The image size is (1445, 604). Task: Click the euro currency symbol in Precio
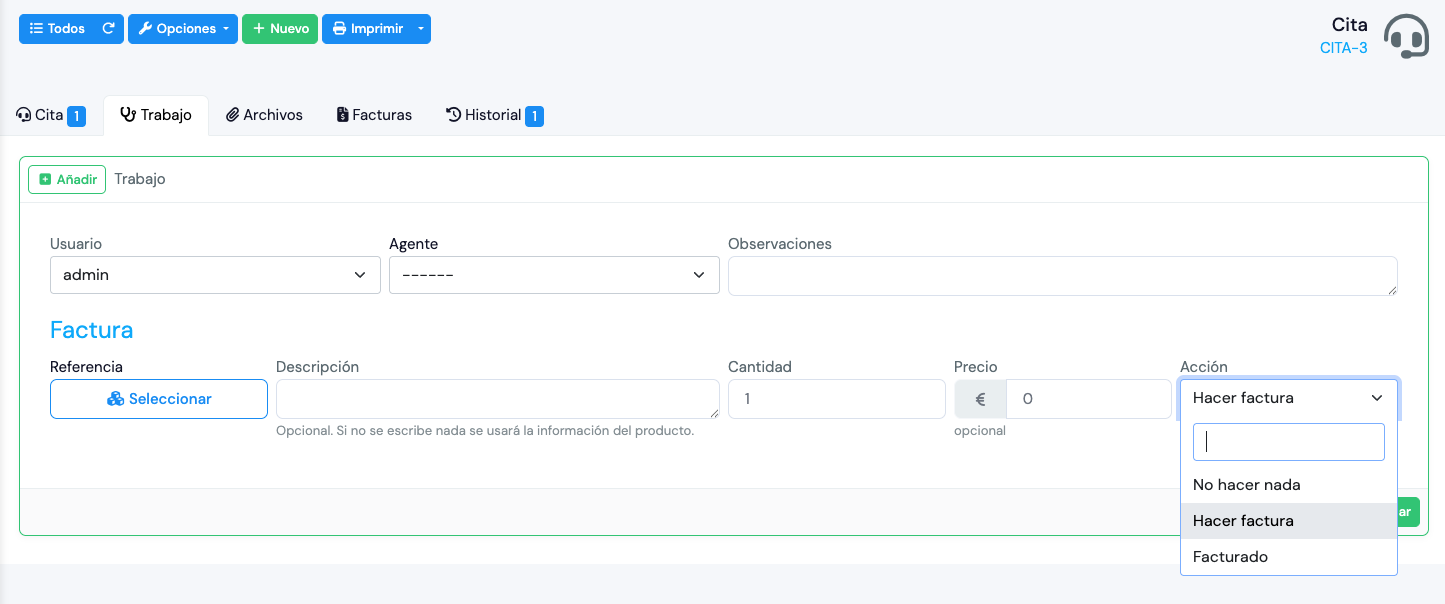(x=980, y=399)
